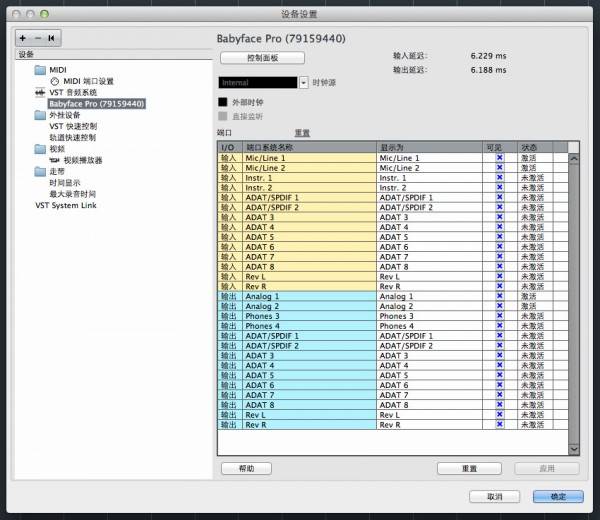Toggle visible checkbox for output Phones 3
600x520 pixels.
499,316
